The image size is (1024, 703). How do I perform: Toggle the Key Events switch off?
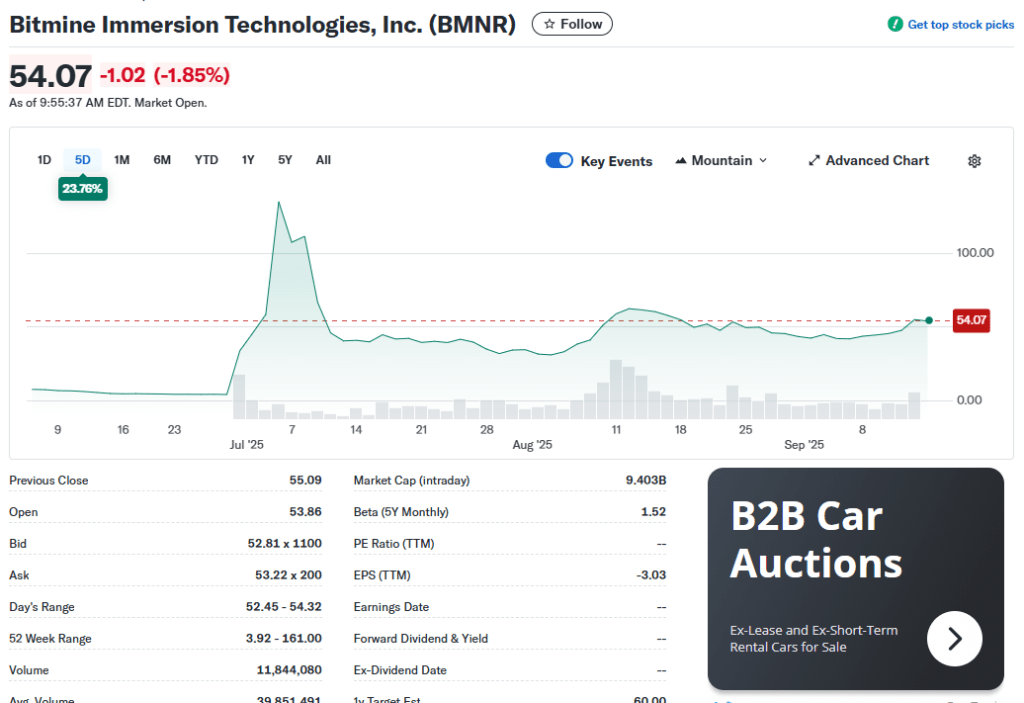click(x=559, y=161)
